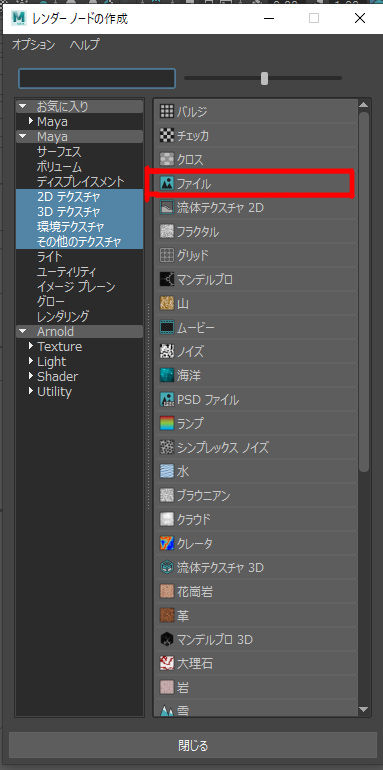Screen dimensions: 383x770
Task: Choose the 雪 snow texture icon
Action: (x=167, y=710)
